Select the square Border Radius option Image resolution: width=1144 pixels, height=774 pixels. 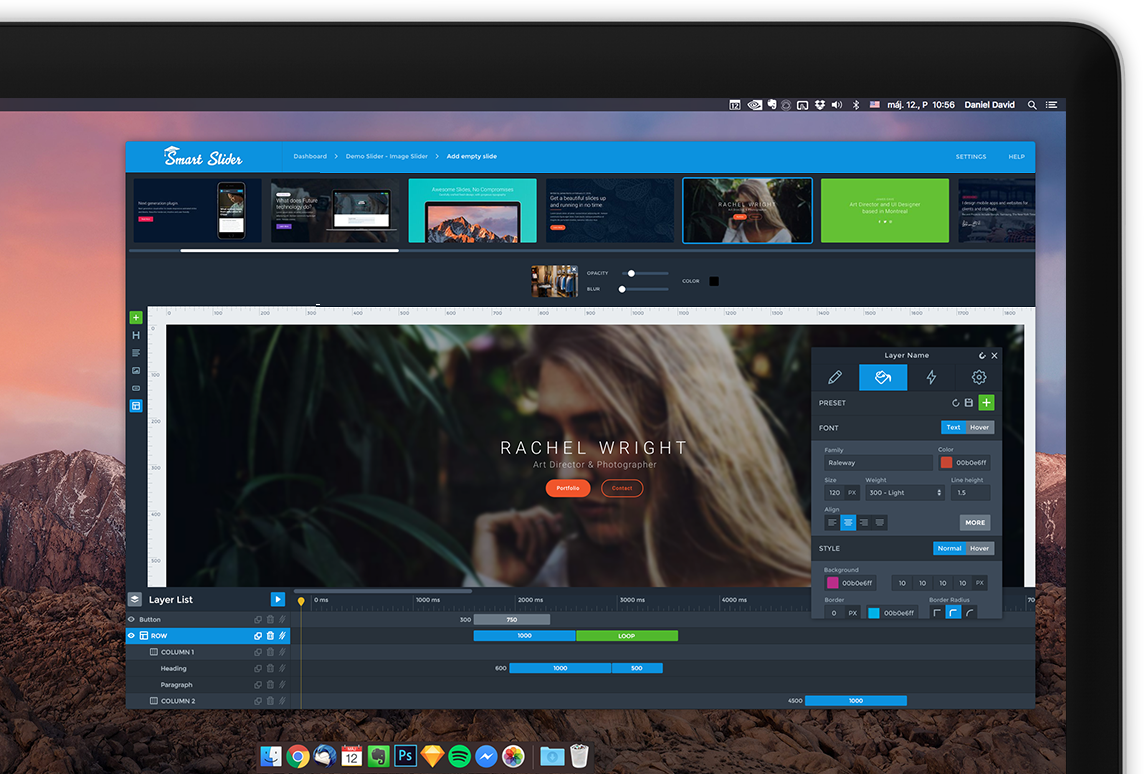[x=937, y=613]
